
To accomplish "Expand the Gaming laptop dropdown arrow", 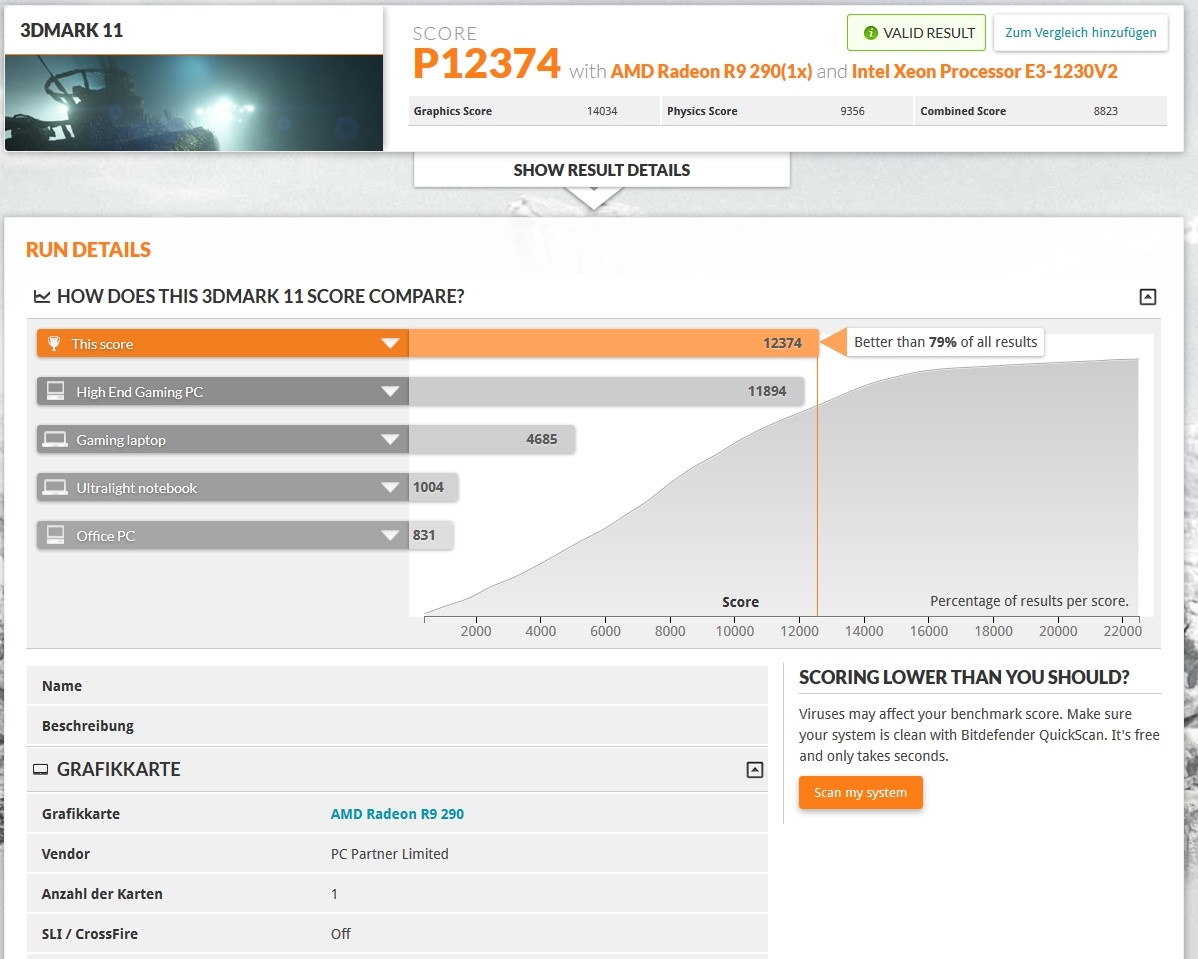I will (x=390, y=440).
